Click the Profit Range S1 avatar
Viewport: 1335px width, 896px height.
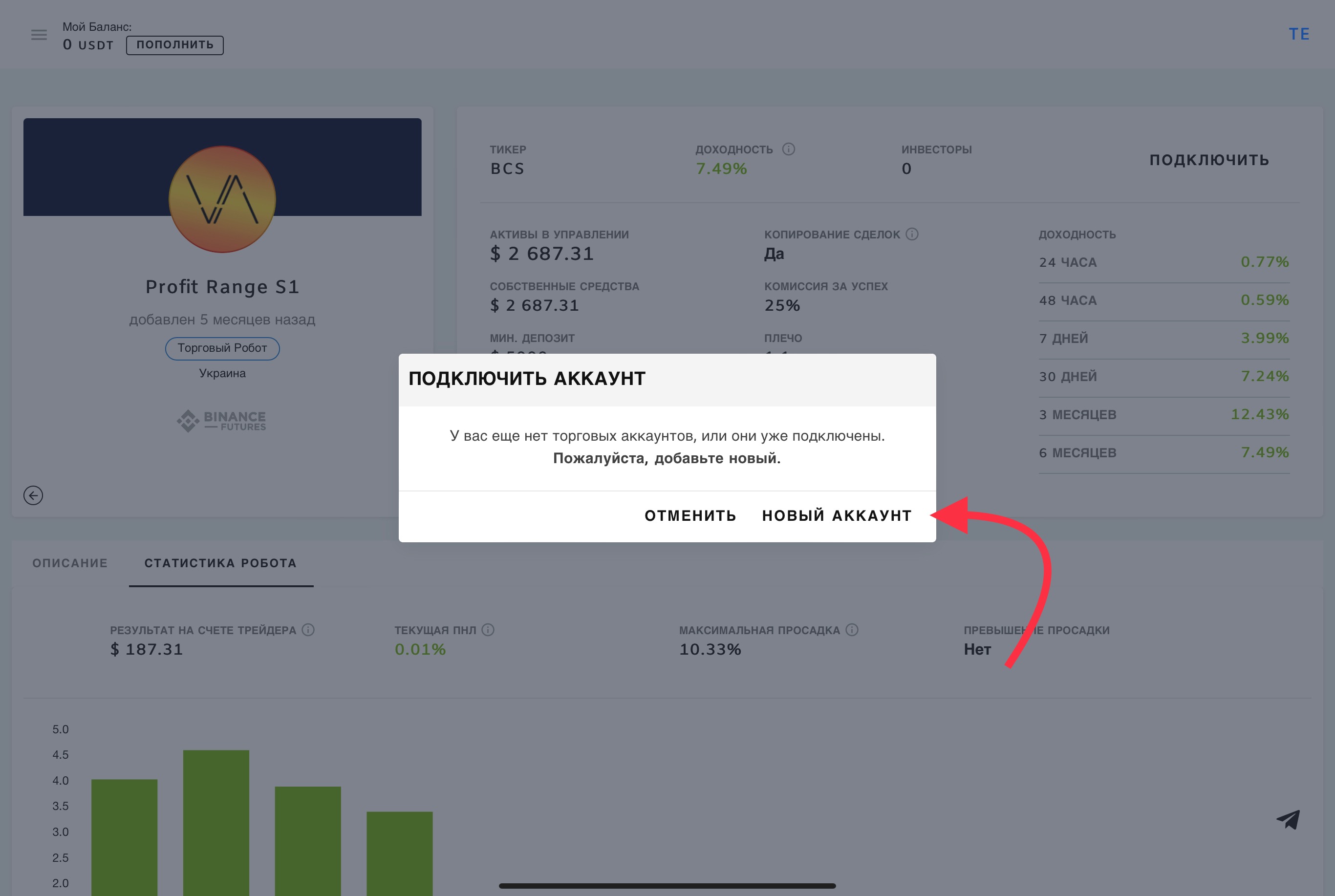222,199
